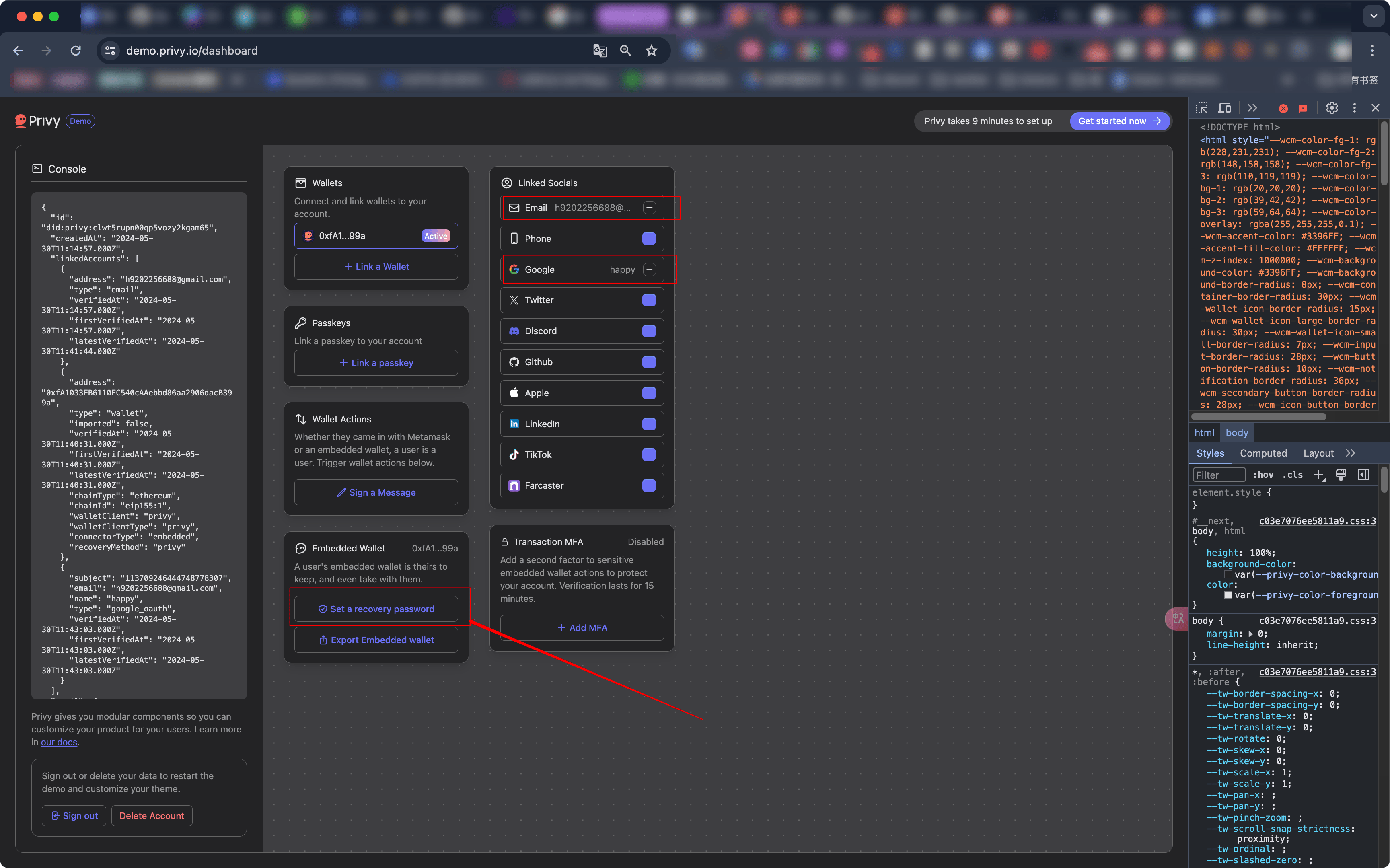The width and height of the screenshot is (1390, 868).
Task: Click Export Embedded wallet
Action: tap(376, 640)
